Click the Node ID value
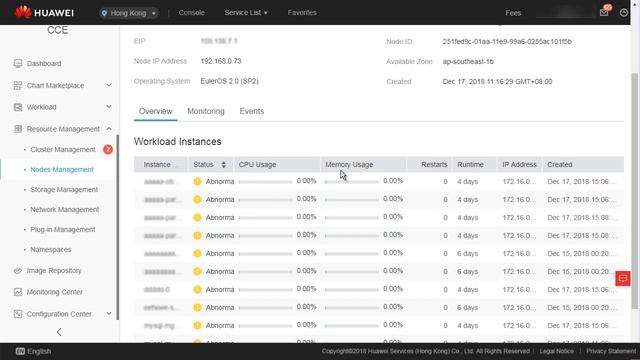The image size is (640, 360). tap(507, 42)
